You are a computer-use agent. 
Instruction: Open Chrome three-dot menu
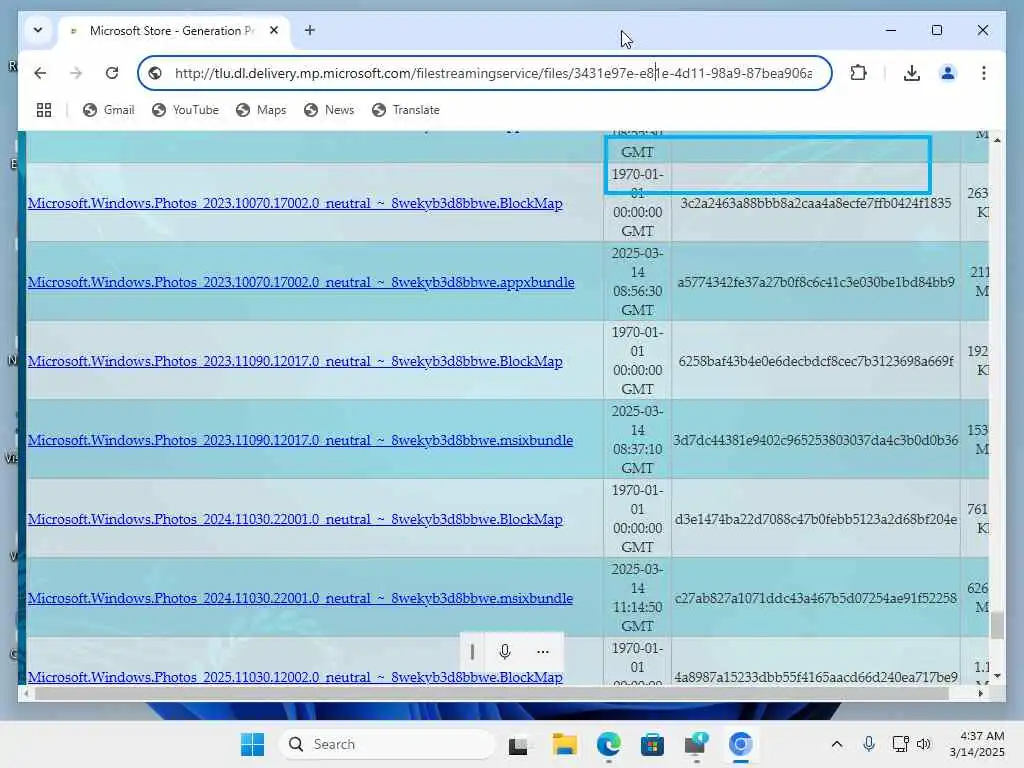tap(984, 73)
